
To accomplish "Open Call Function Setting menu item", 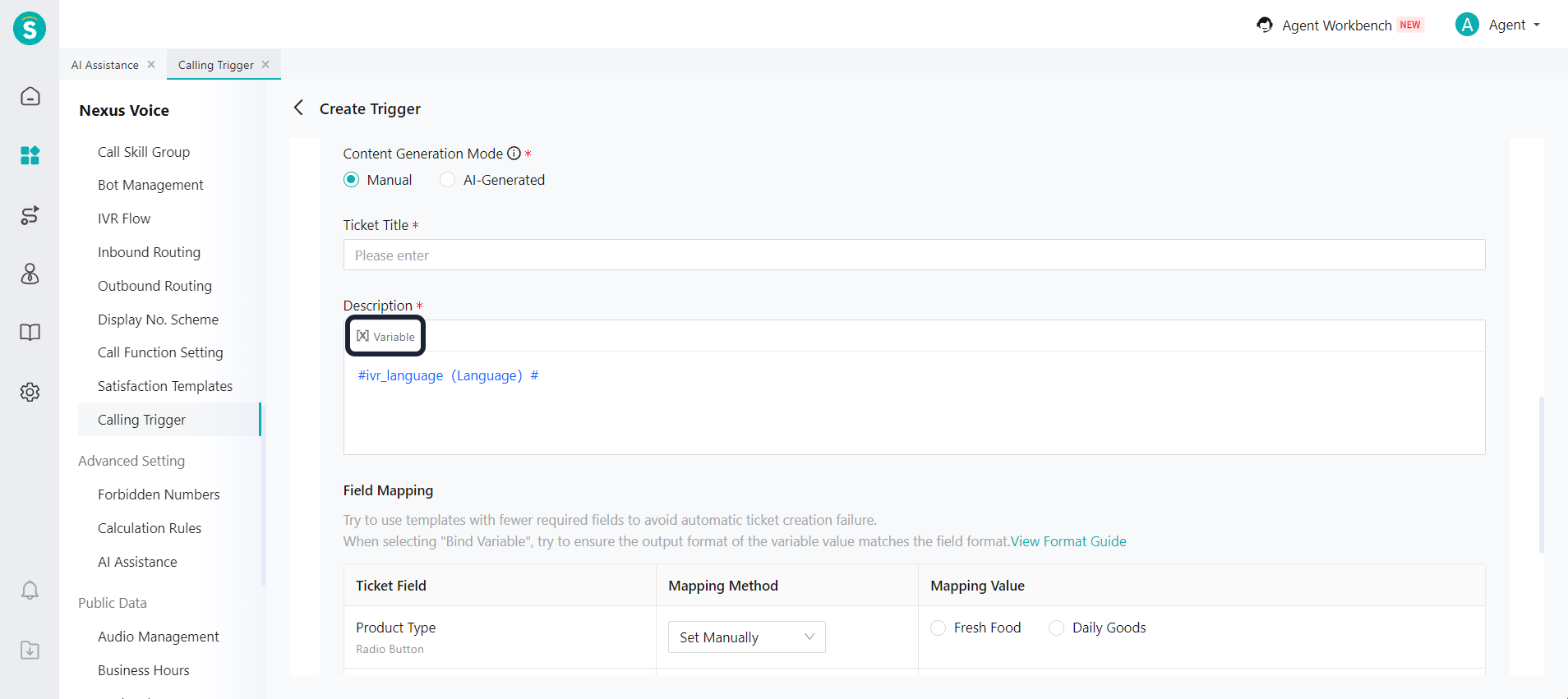I will 160,353.
